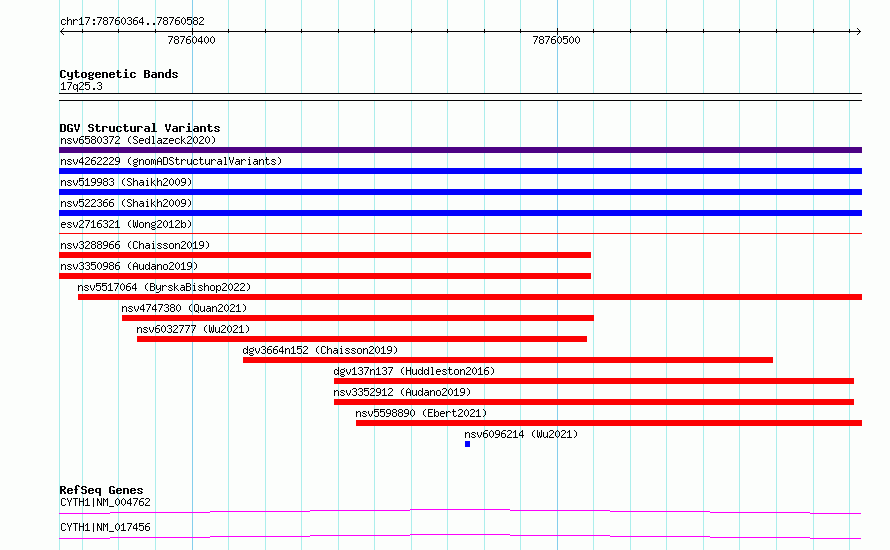Click the RefSeq Genes track heading
The image size is (890, 550).
coord(101,490)
